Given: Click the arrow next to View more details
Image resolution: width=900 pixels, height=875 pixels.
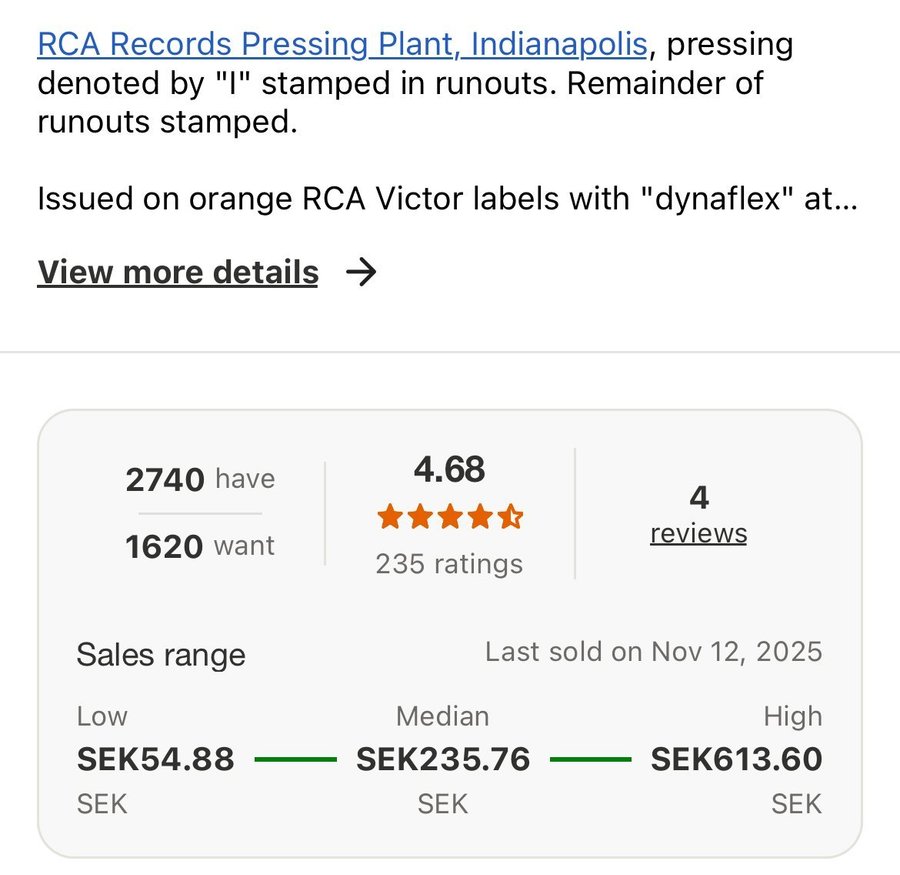Looking at the screenshot, I should 360,272.
